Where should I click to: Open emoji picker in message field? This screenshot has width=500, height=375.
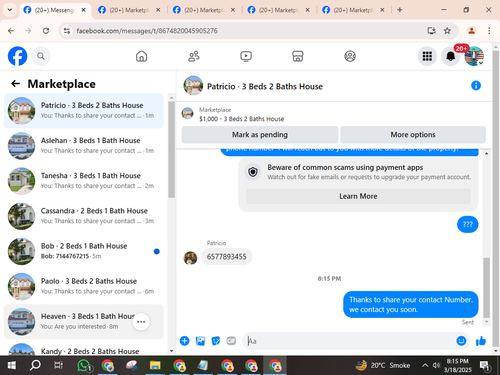click(461, 341)
